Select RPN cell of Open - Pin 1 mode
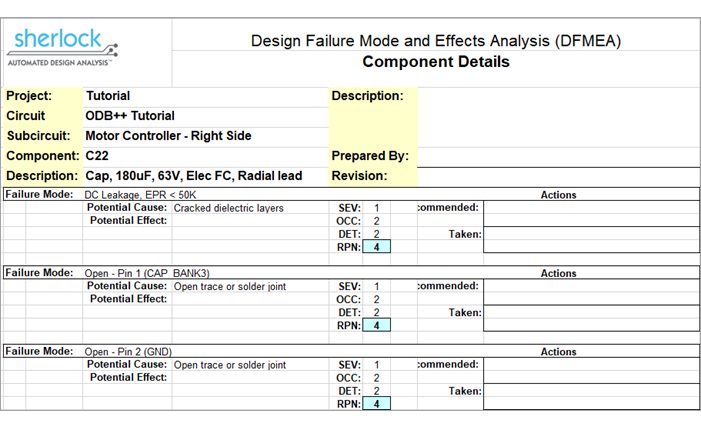 click(376, 325)
